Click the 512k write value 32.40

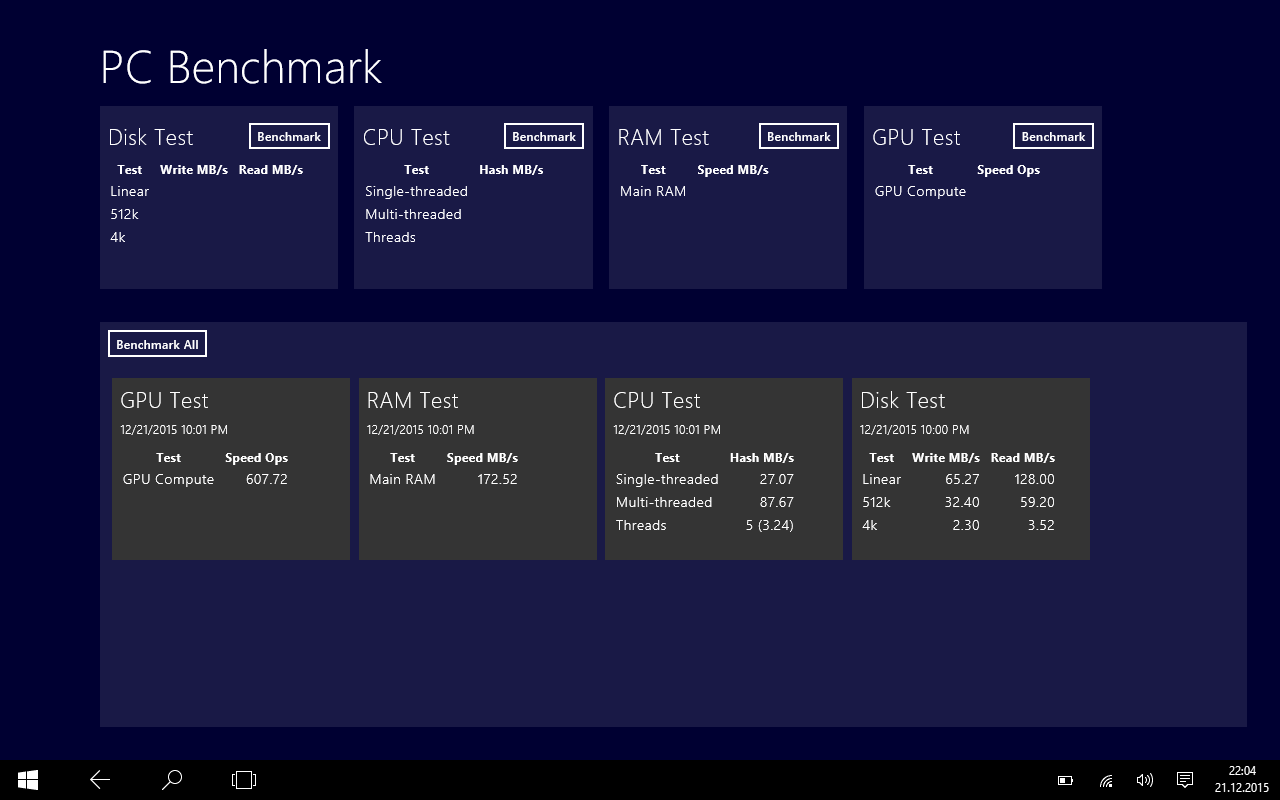(962, 503)
